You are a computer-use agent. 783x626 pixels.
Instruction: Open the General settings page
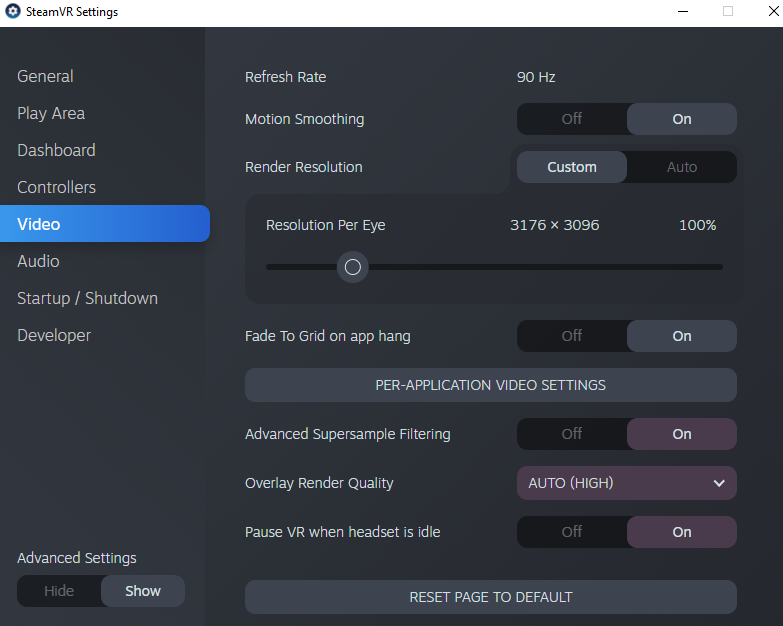(x=45, y=76)
